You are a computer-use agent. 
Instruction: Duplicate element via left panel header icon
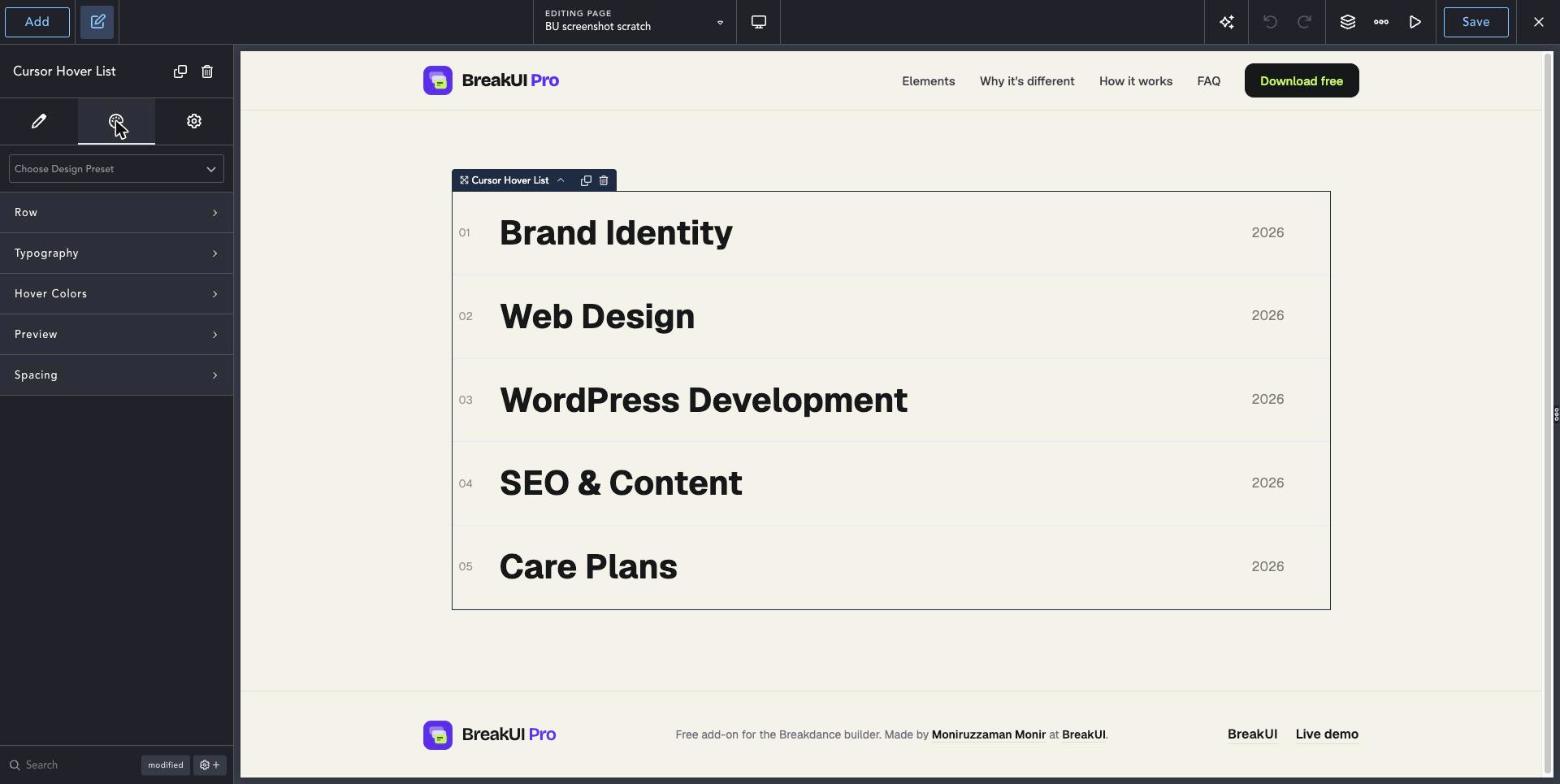[x=180, y=71]
